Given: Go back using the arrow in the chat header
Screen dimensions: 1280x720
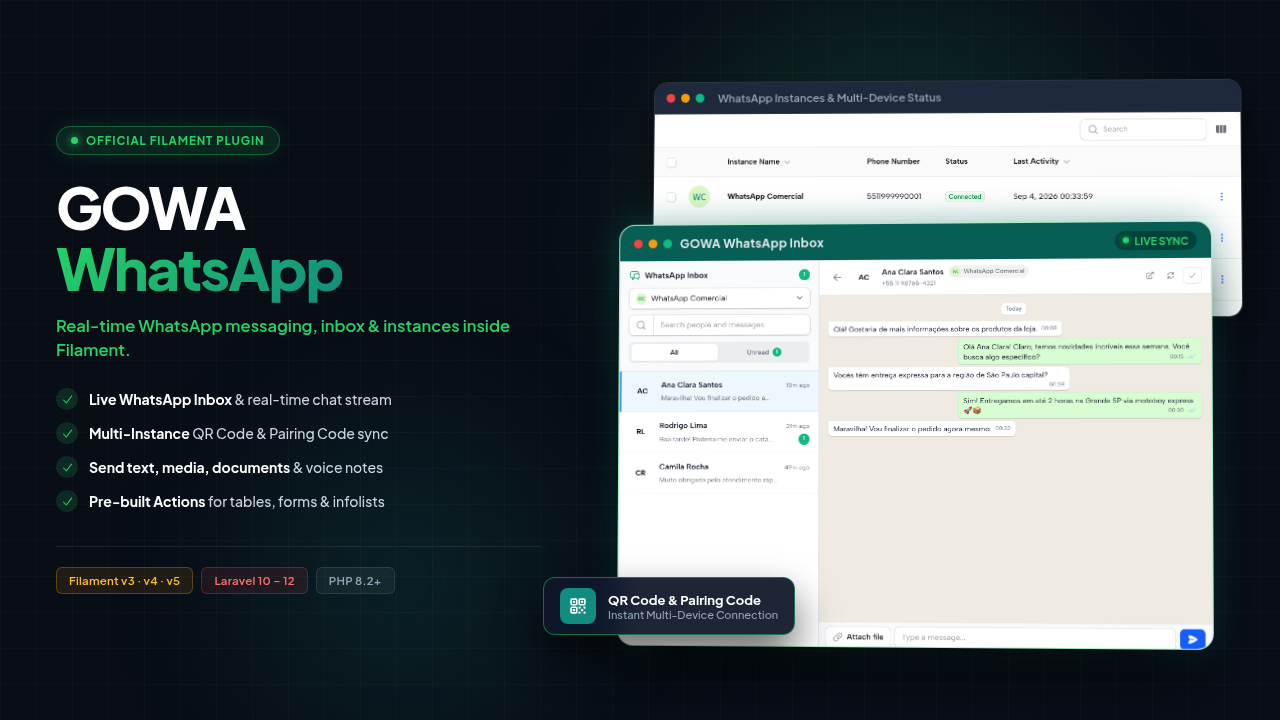Looking at the screenshot, I should (x=837, y=277).
